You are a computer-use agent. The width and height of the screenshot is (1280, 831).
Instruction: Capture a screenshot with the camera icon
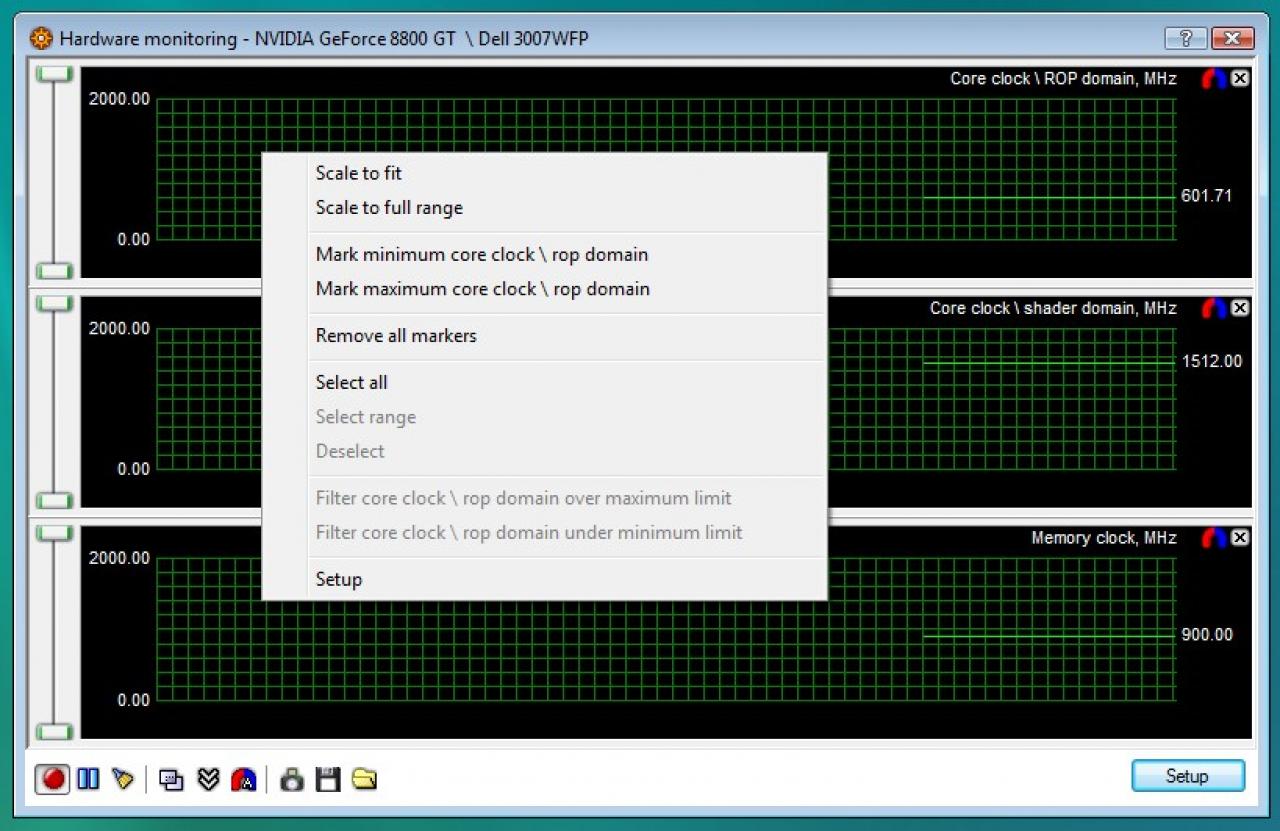pyautogui.click(x=292, y=779)
